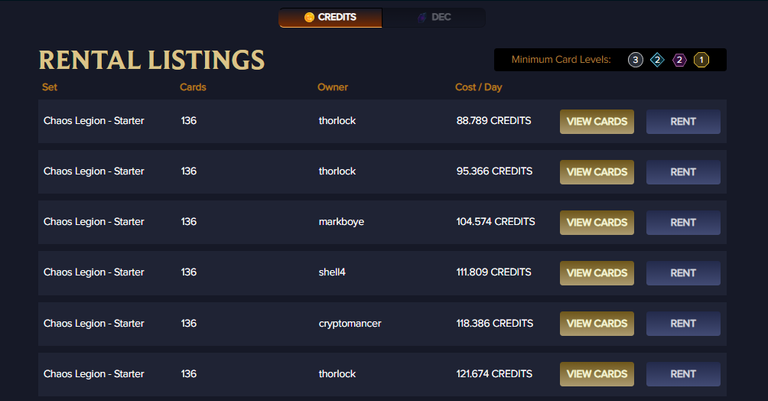Click the '136' card count in markboye's row
The width and height of the screenshot is (768, 401).
189,221
